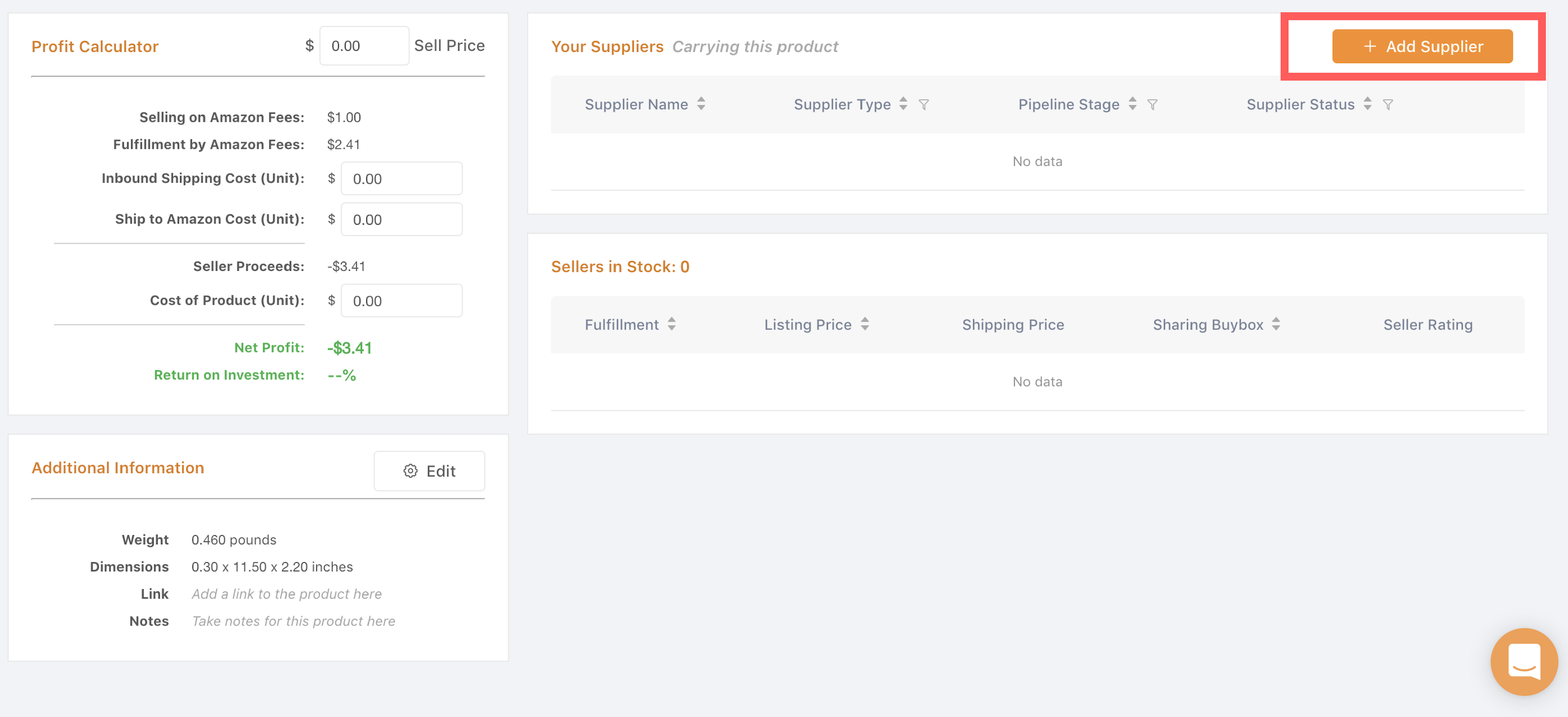This screenshot has width=1568, height=717.
Task: Open the Supplier Status filter funnel
Action: (x=1388, y=105)
